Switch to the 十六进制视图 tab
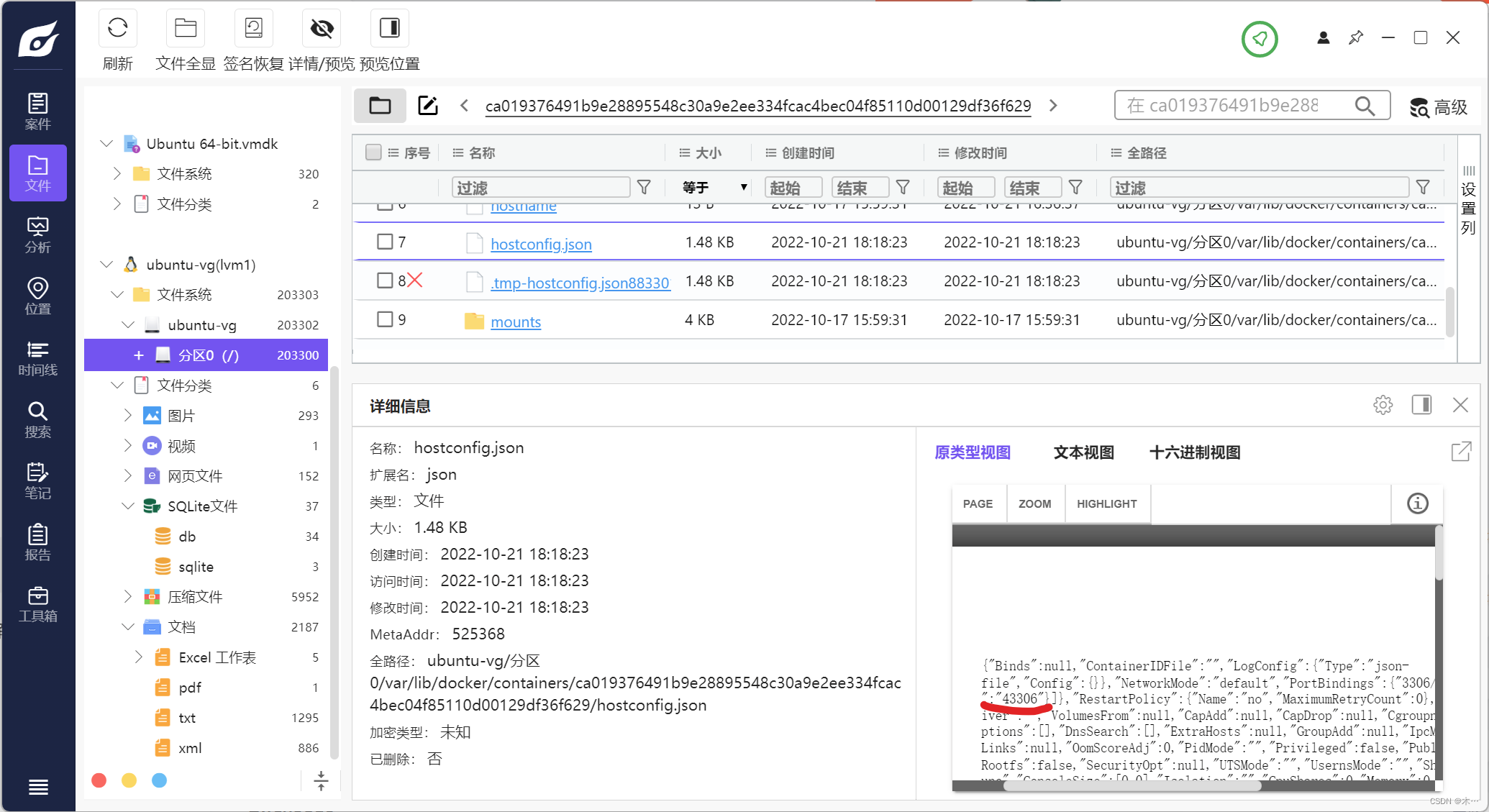1489x812 pixels. 1194,452
